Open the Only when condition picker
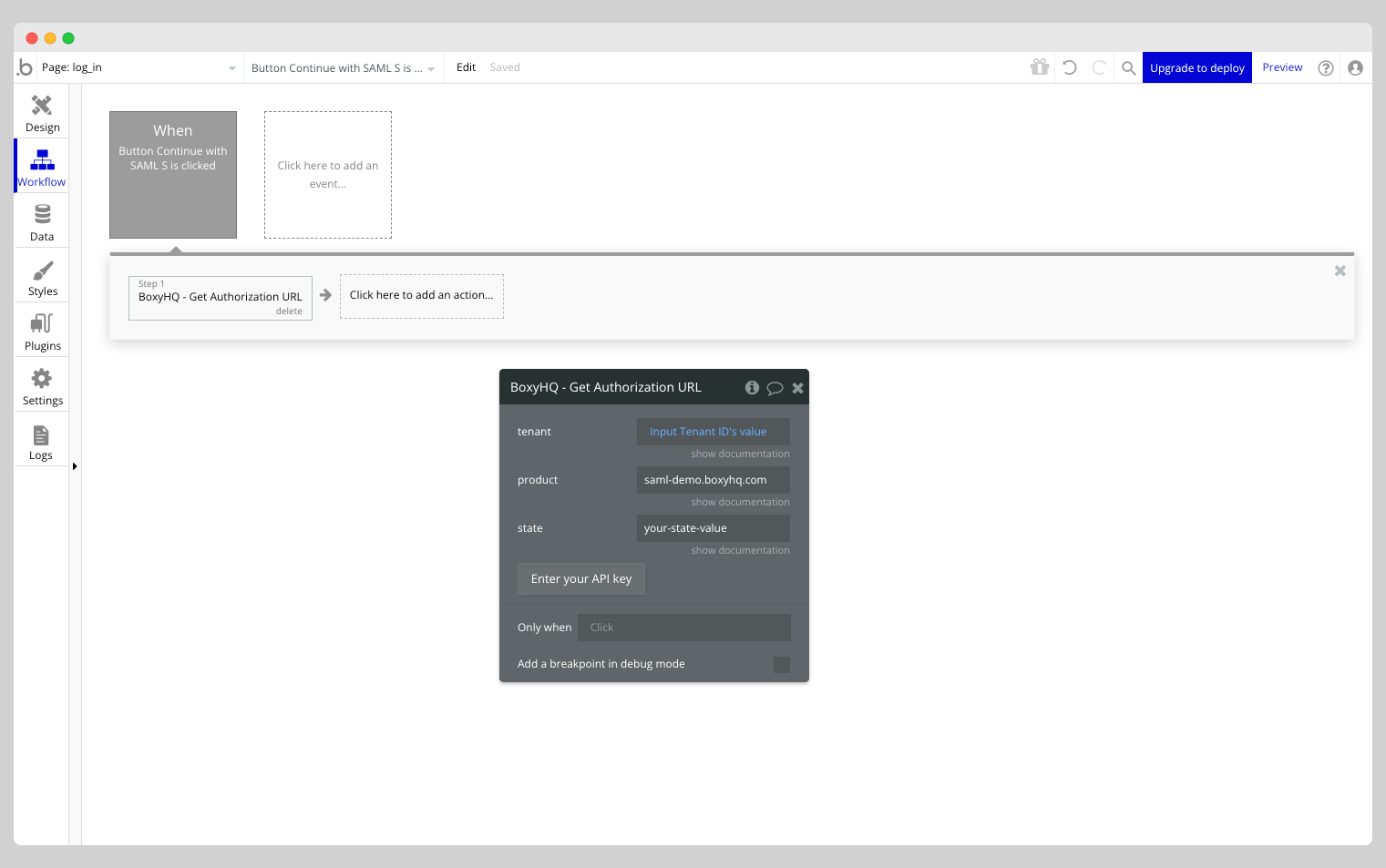 coord(683,627)
